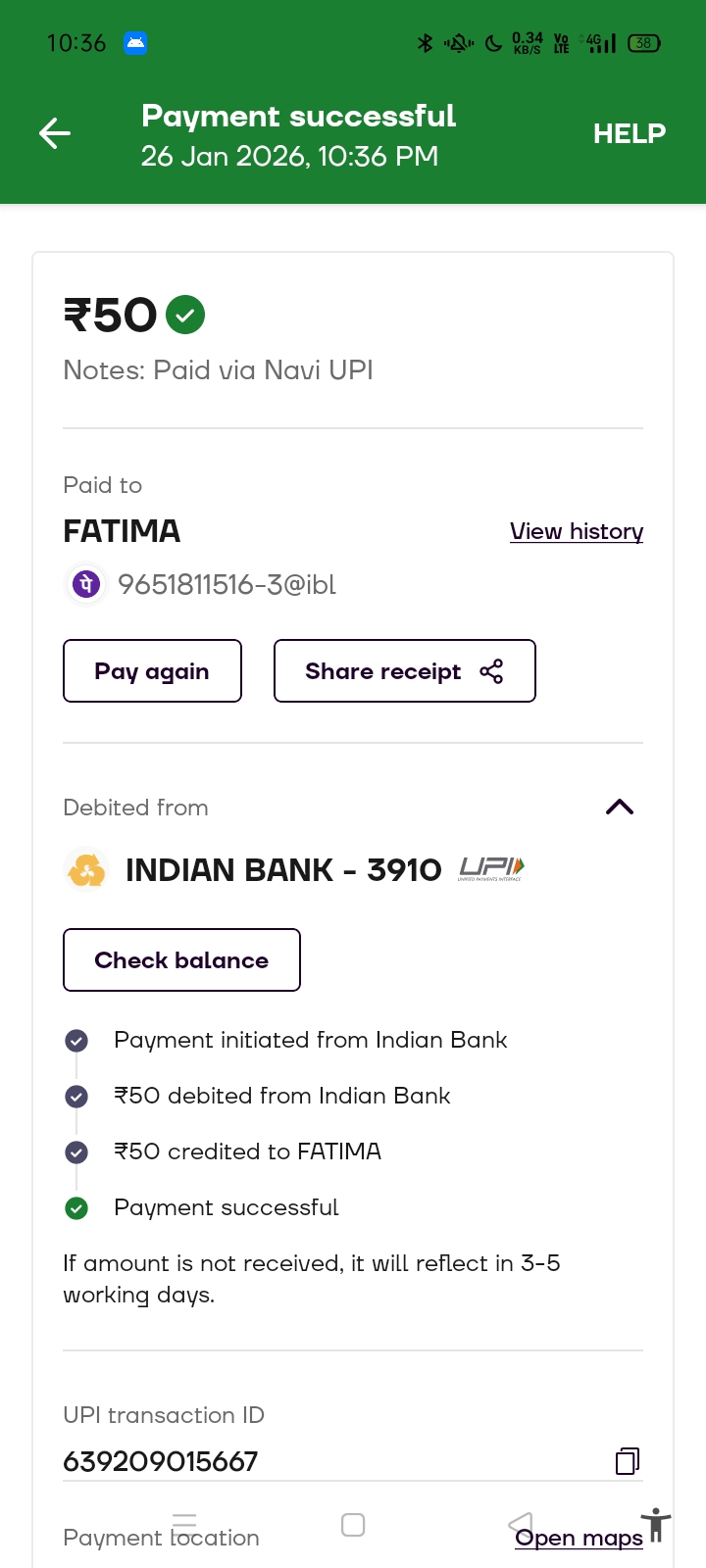Tap the green payment success checkmark
Viewport: 706px width, 1568px height.
click(185, 315)
